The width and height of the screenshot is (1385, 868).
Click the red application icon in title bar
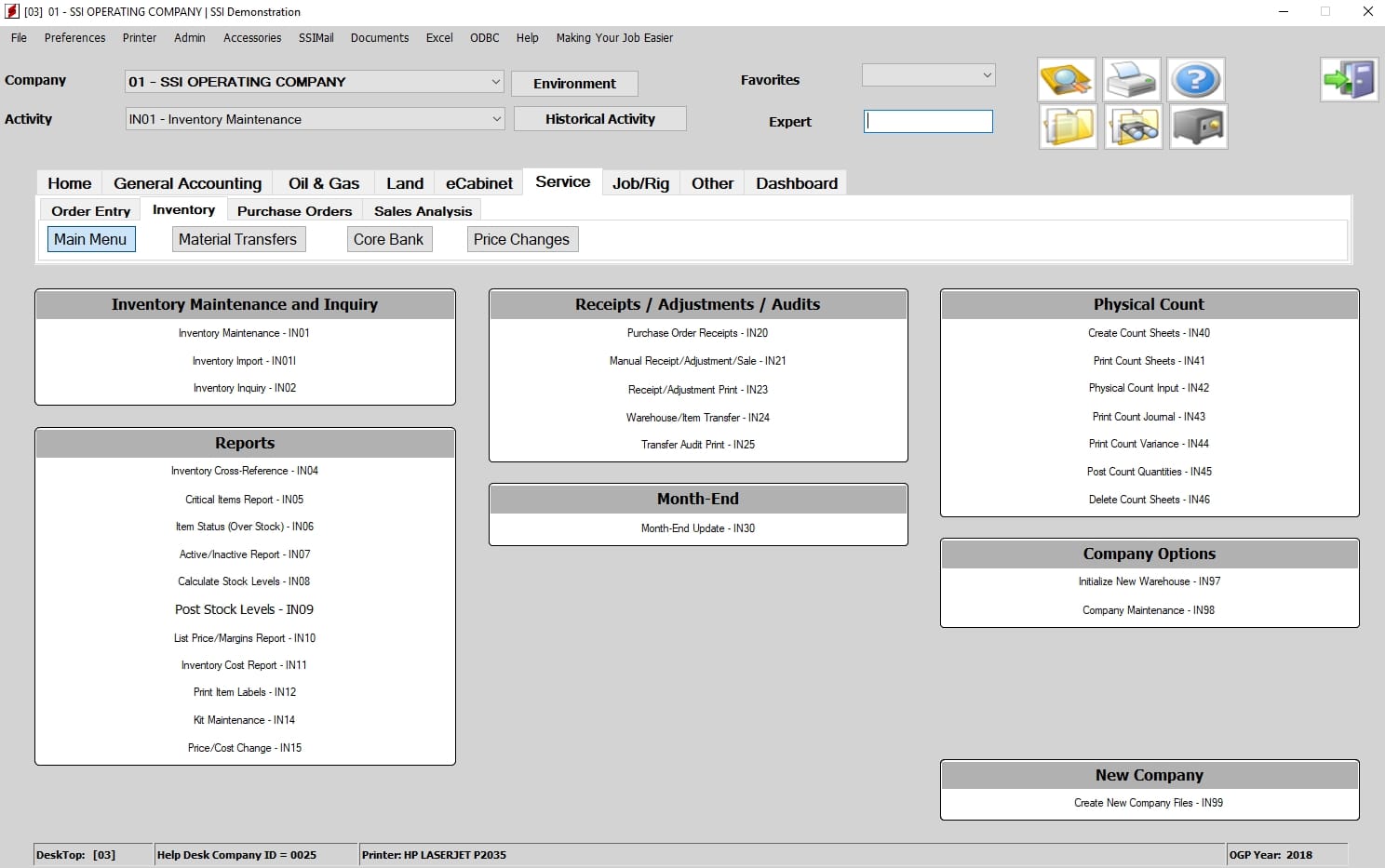[x=12, y=11]
